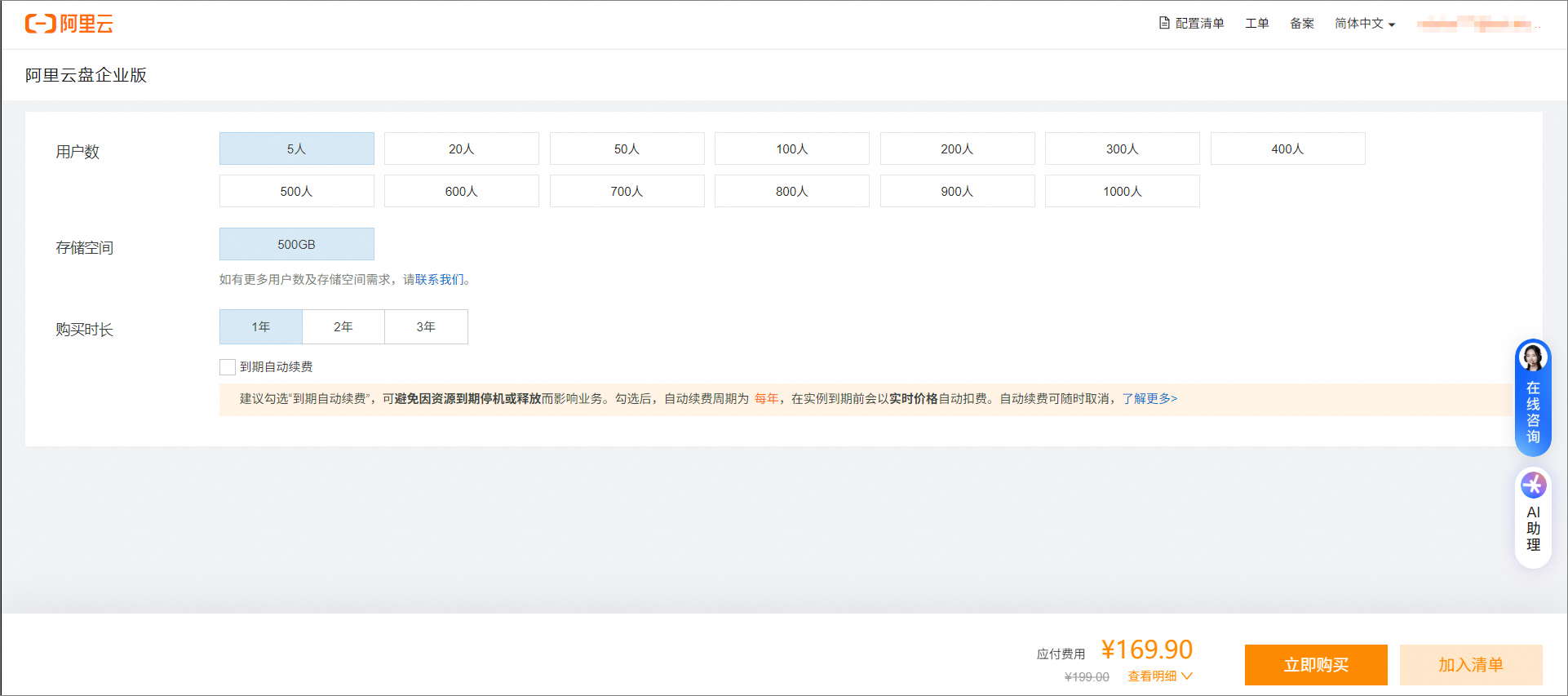Select 500人 user count

[x=297, y=191]
